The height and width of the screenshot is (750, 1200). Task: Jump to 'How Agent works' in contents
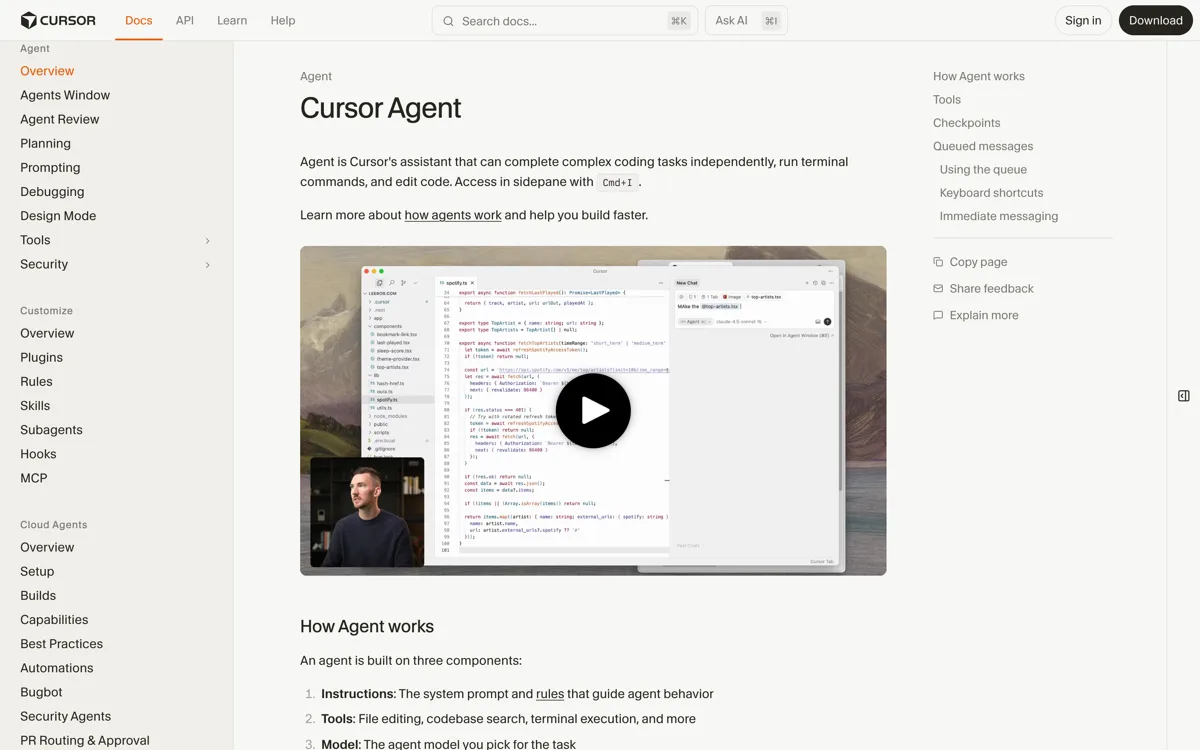pos(979,76)
